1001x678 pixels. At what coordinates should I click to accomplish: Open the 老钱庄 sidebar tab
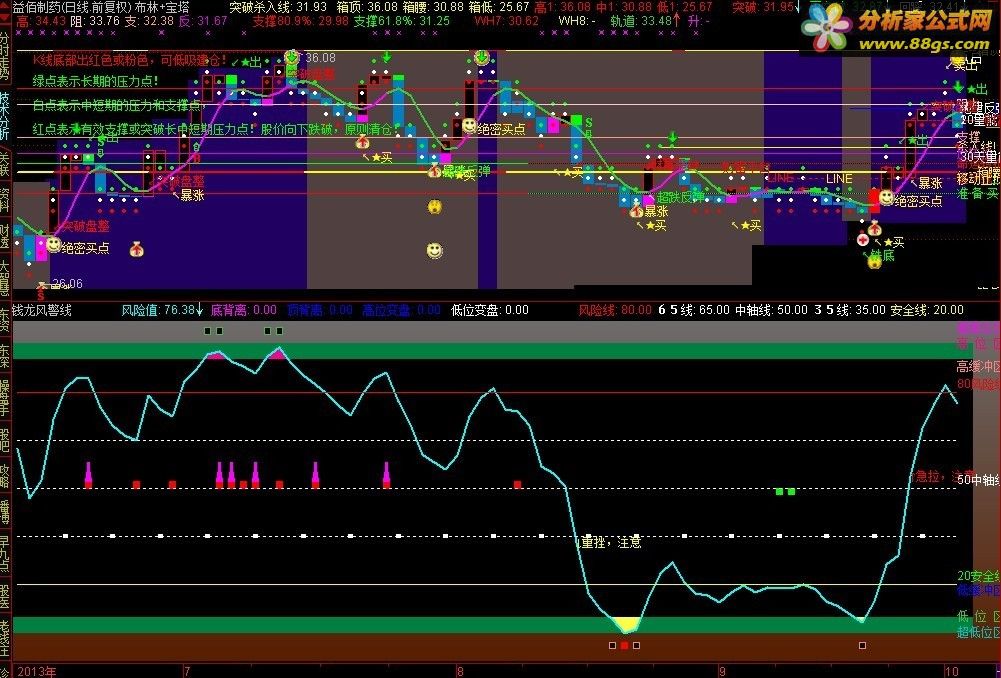point(5,637)
